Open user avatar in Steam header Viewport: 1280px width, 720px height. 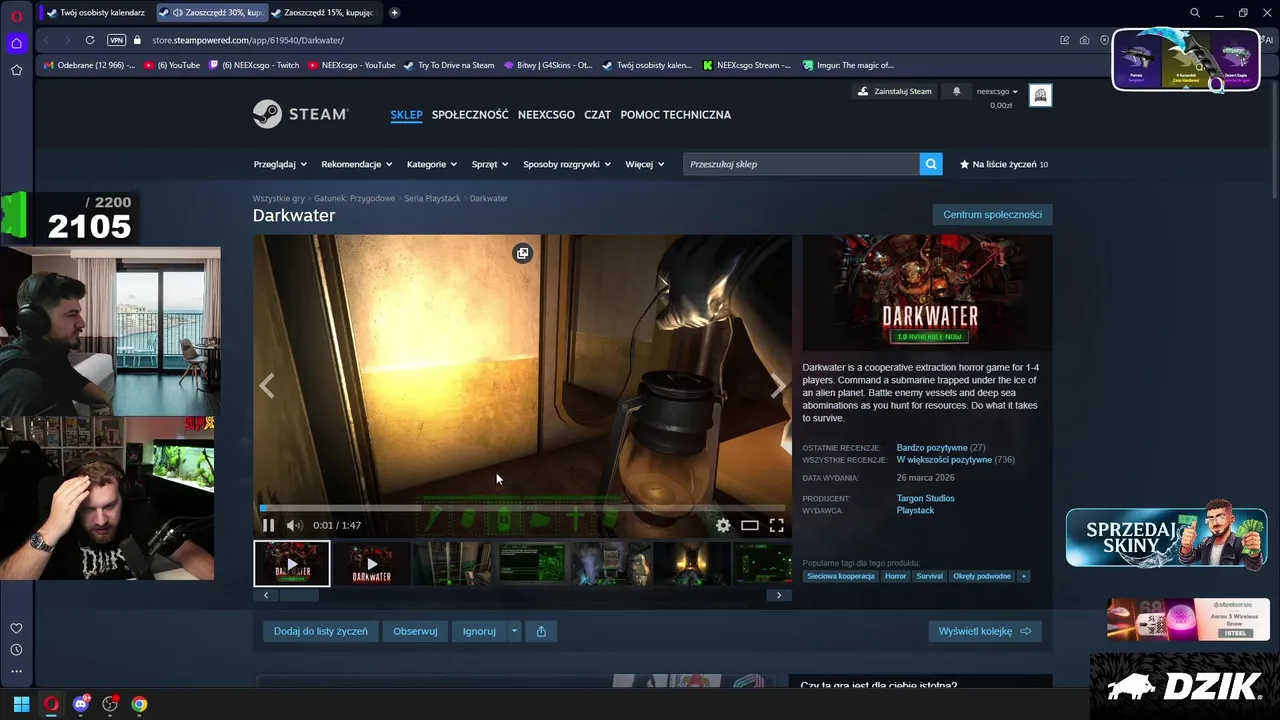[1040, 95]
